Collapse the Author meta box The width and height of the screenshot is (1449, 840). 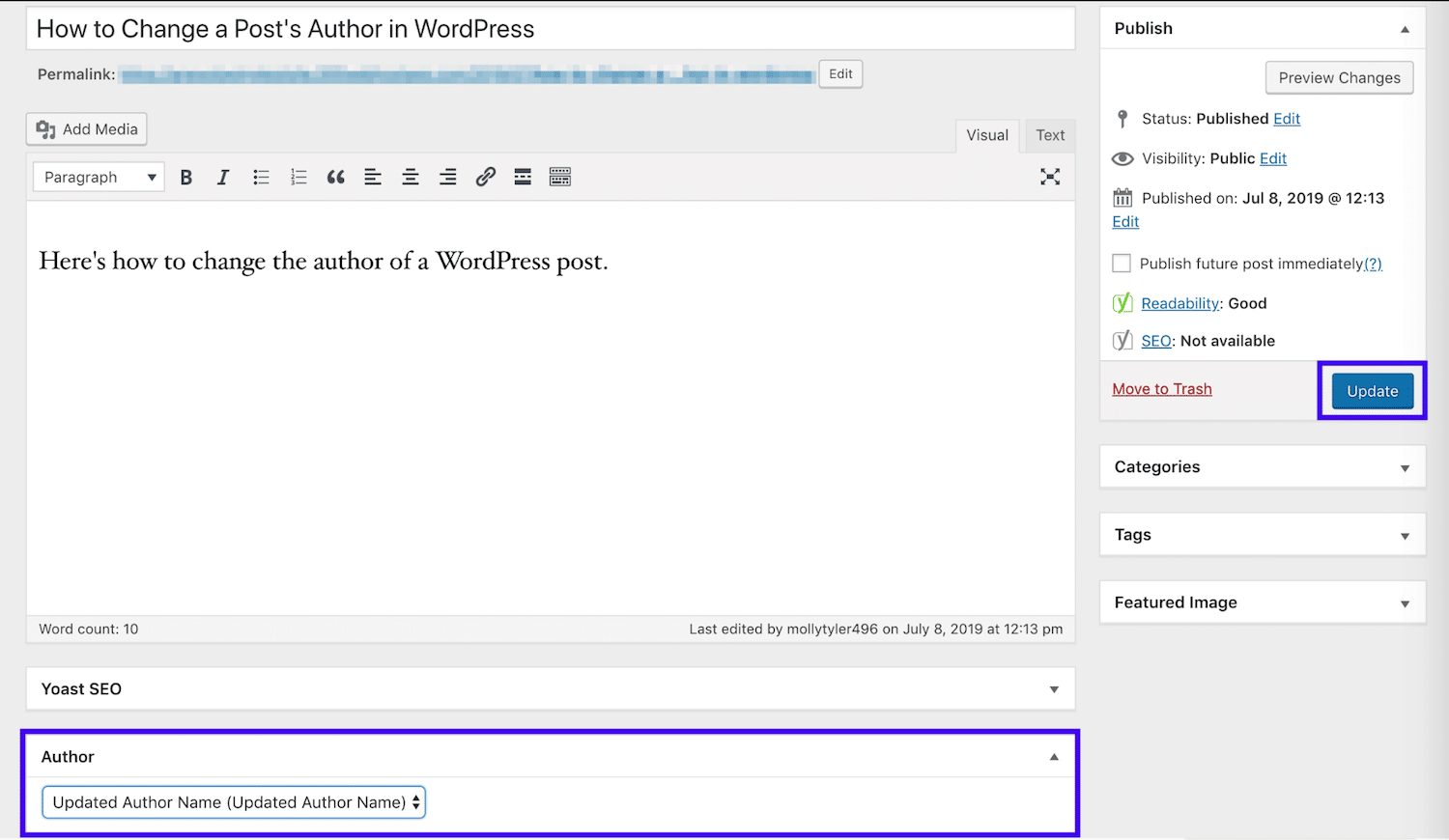(x=1054, y=756)
